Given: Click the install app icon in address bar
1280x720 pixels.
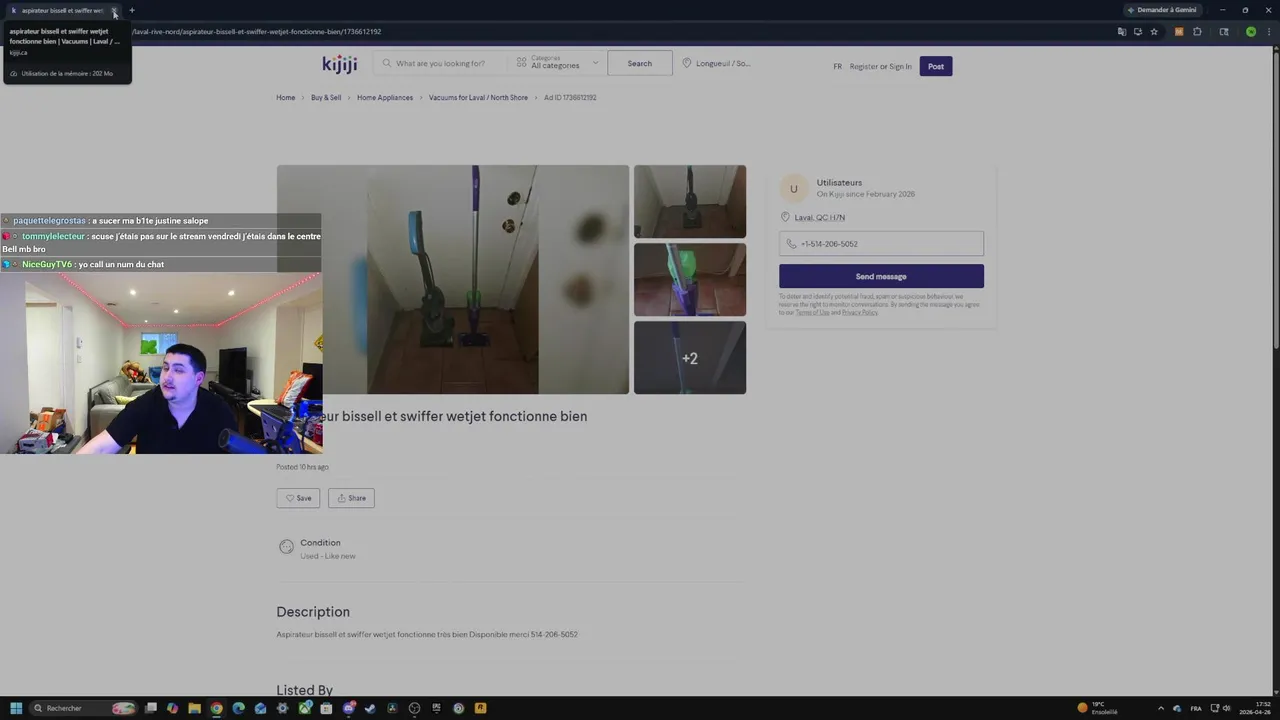Looking at the screenshot, I should tap(1138, 32).
